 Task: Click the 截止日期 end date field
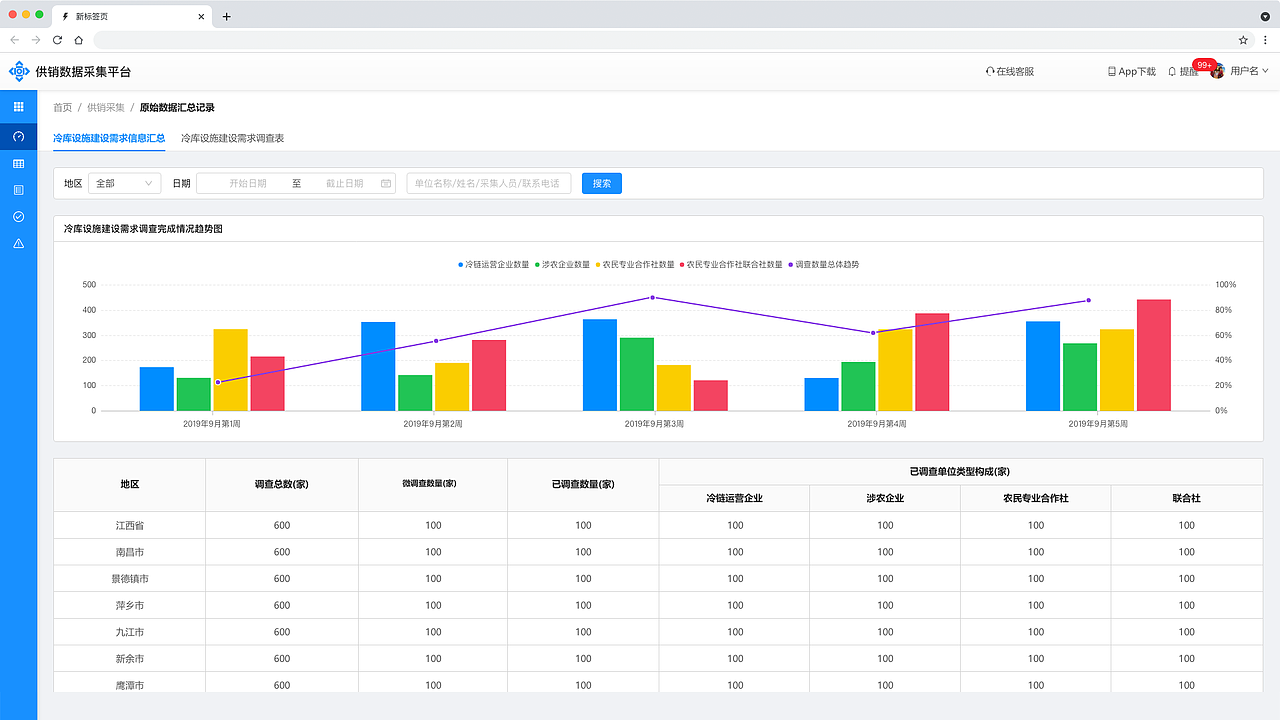344,184
